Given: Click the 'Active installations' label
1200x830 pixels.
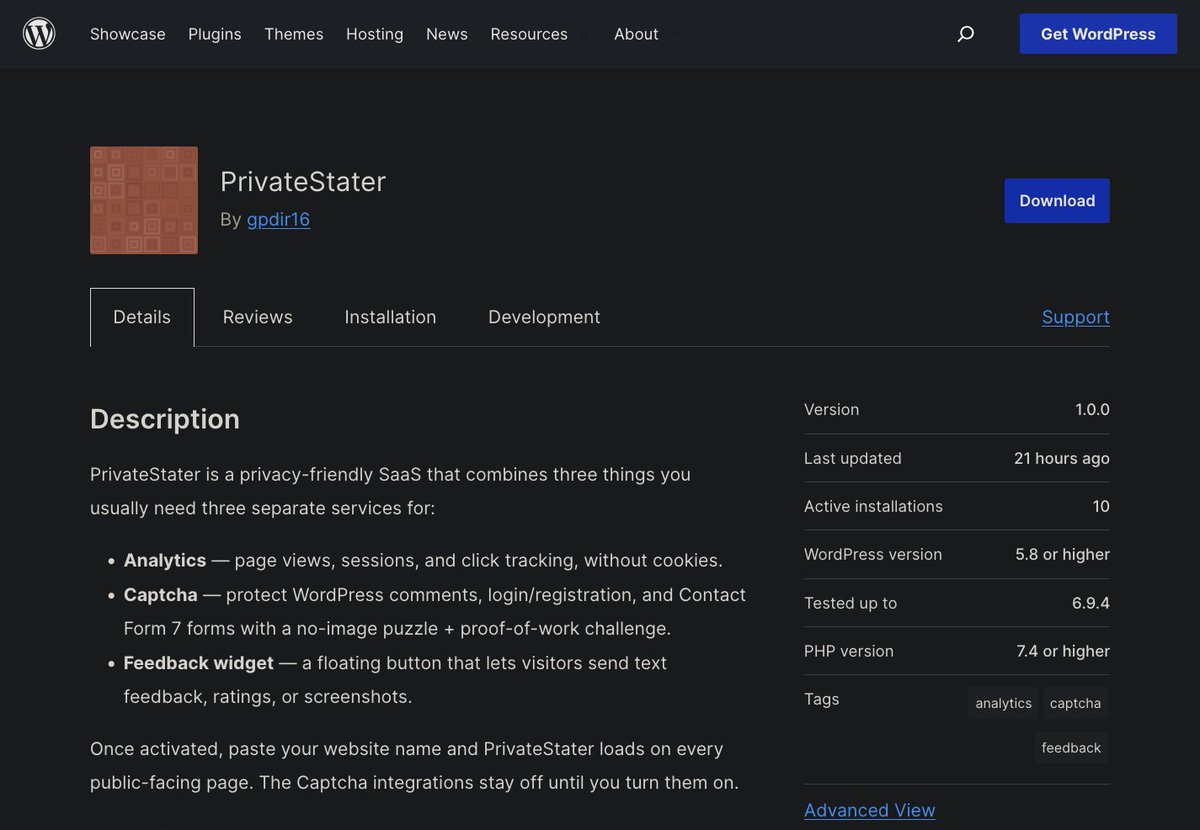Looking at the screenshot, I should click(873, 506).
